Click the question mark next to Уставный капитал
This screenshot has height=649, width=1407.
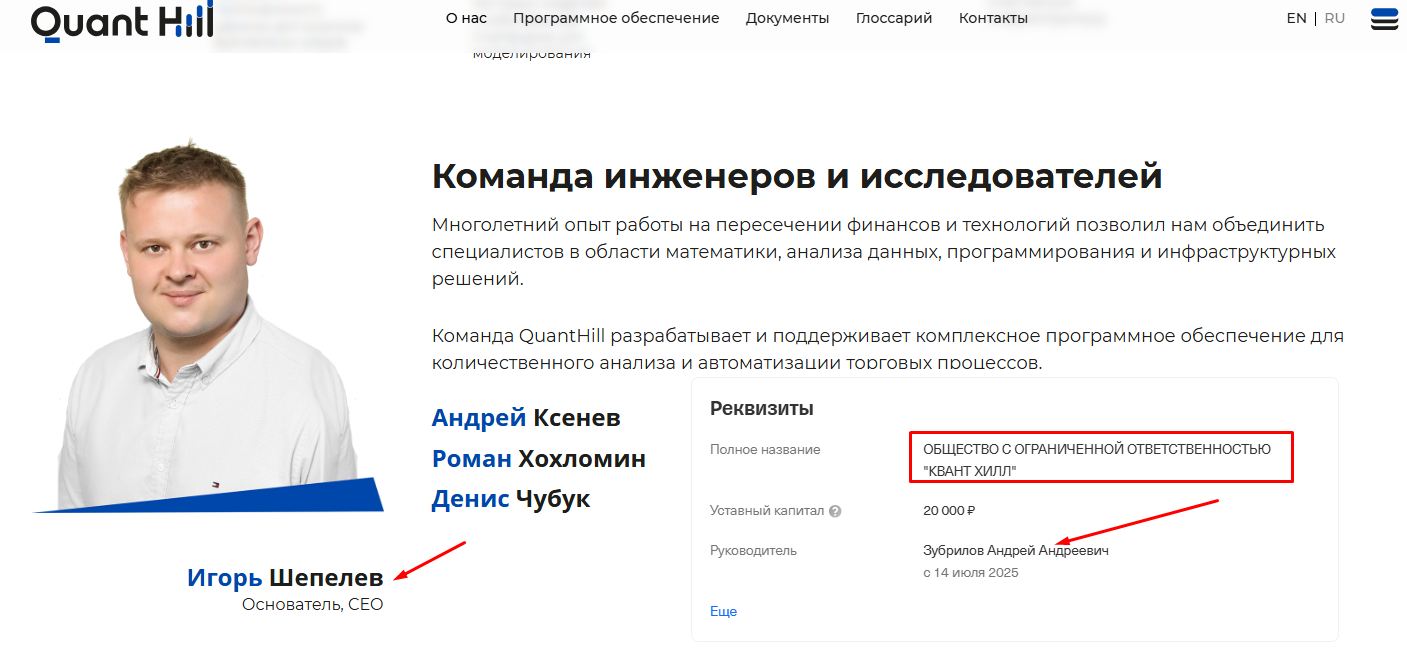click(835, 511)
